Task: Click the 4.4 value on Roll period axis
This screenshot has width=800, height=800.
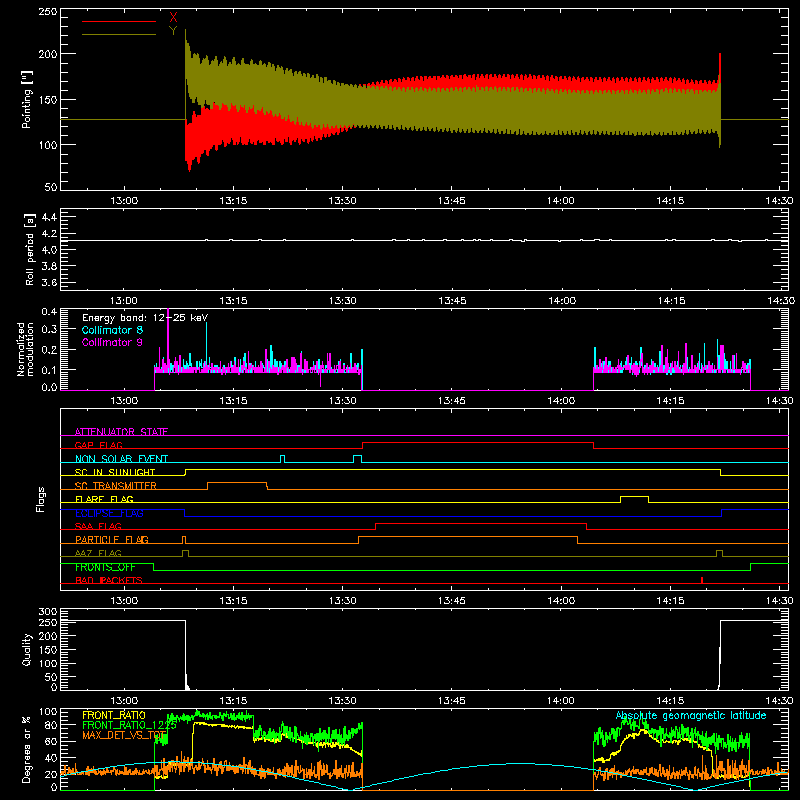Action: click(49, 217)
